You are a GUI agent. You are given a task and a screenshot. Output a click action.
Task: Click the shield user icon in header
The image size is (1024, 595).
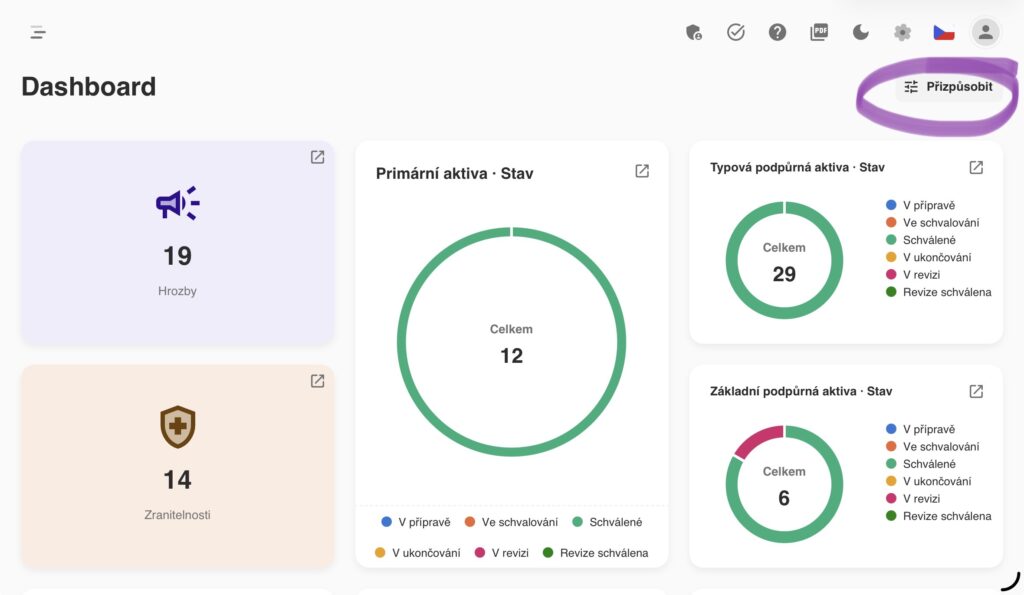tap(694, 32)
